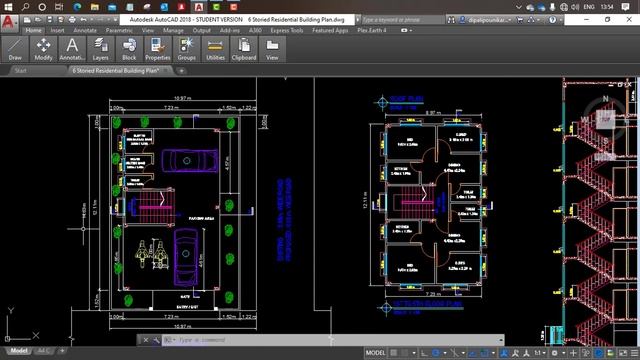640x360 pixels.
Task: Open the Modify ribbon panel
Action: tap(43, 49)
